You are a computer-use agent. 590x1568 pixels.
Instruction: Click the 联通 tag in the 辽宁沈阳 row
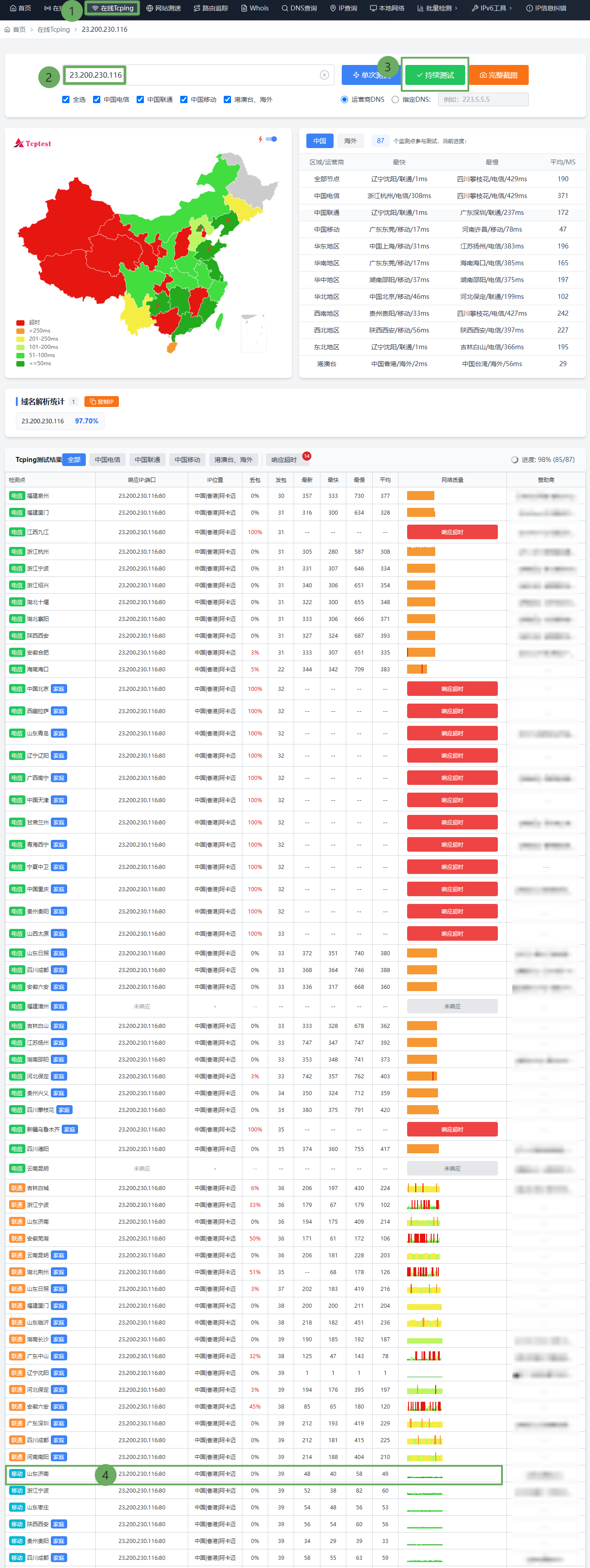click(x=16, y=1373)
